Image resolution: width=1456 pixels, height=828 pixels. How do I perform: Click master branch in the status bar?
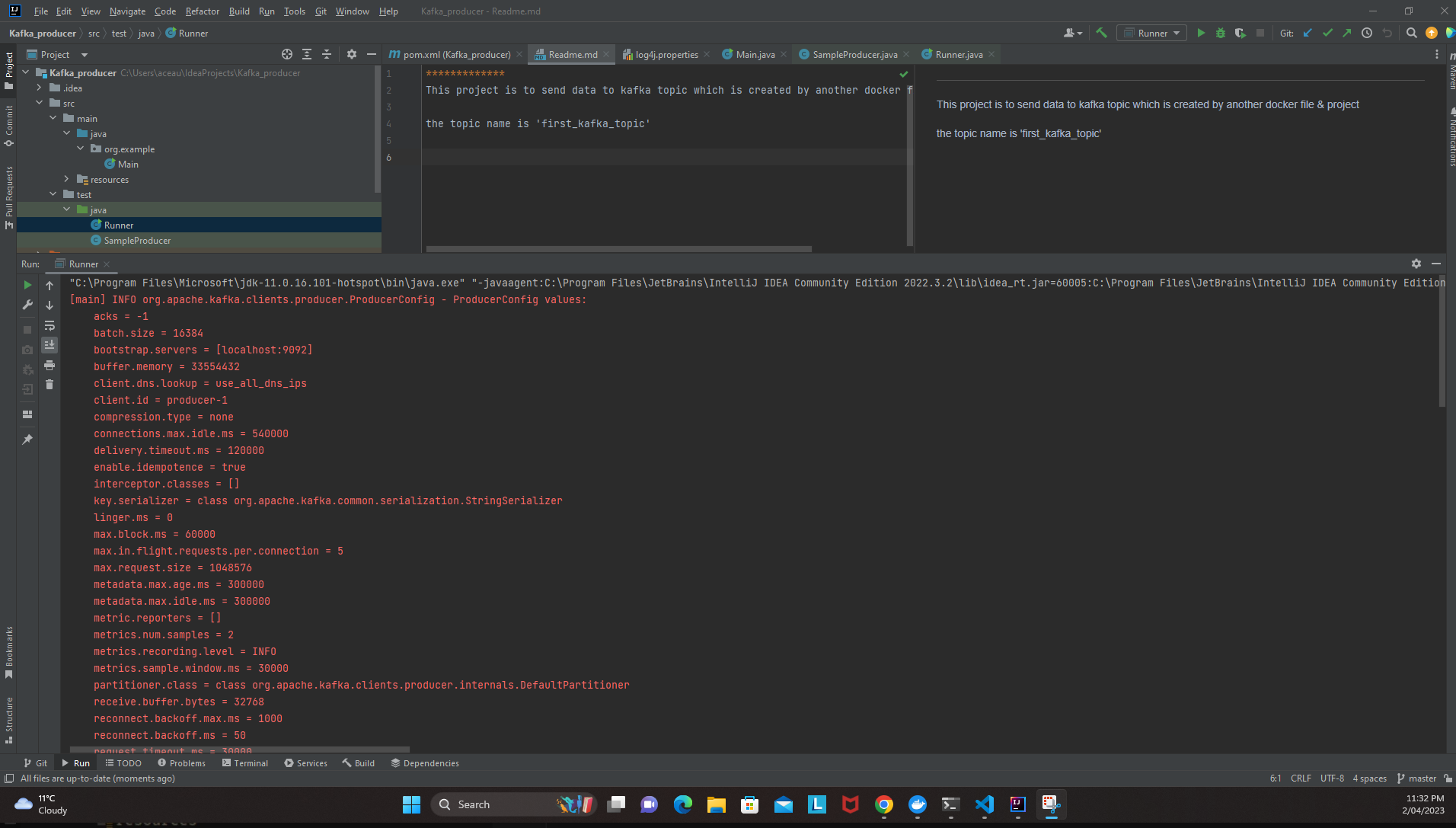1421,778
